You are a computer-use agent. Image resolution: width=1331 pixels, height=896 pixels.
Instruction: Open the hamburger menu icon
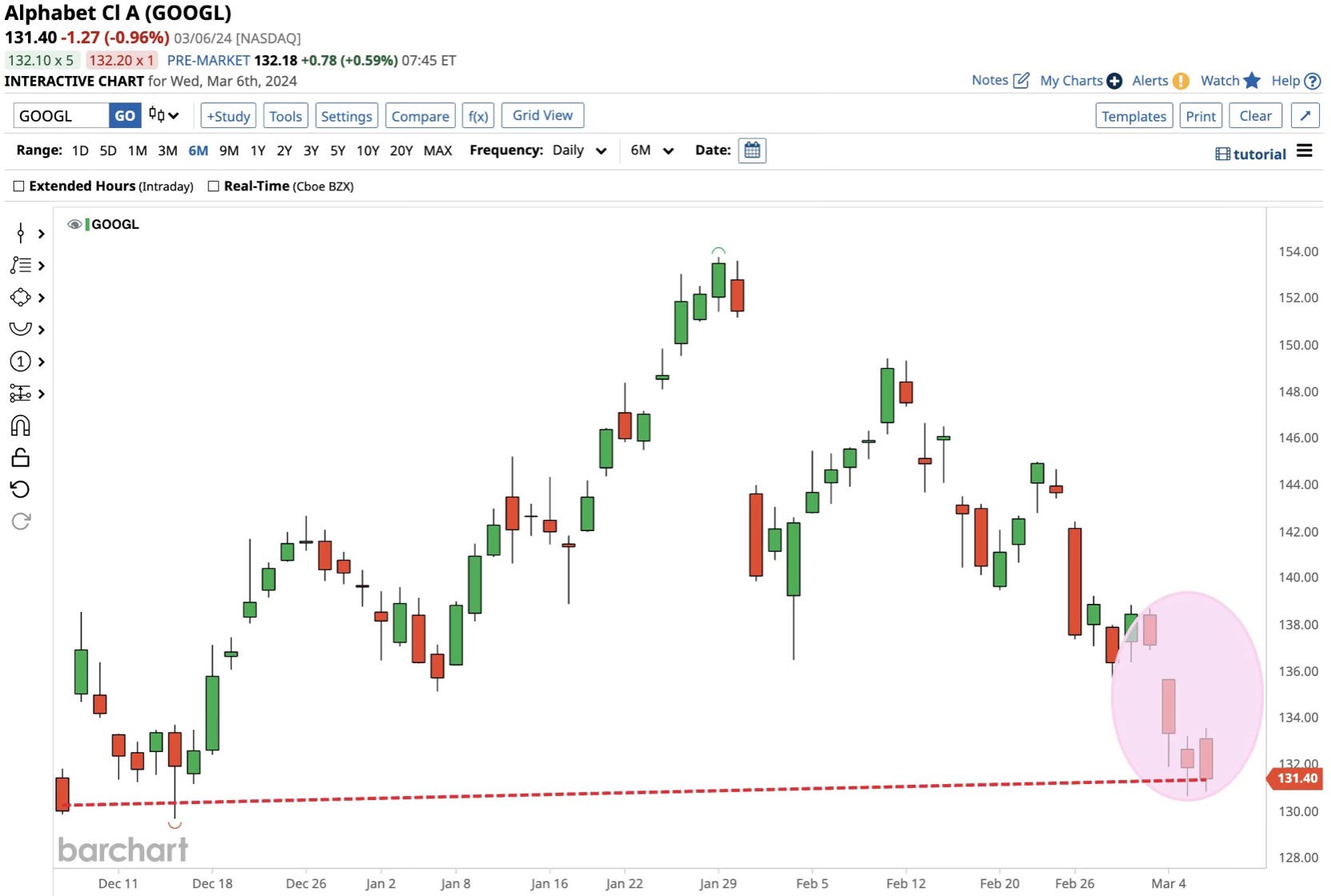pos(1305,150)
